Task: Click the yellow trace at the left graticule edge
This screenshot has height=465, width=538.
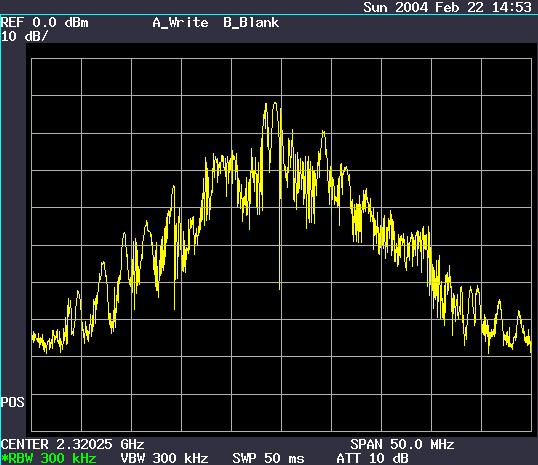Action: click(x=33, y=336)
